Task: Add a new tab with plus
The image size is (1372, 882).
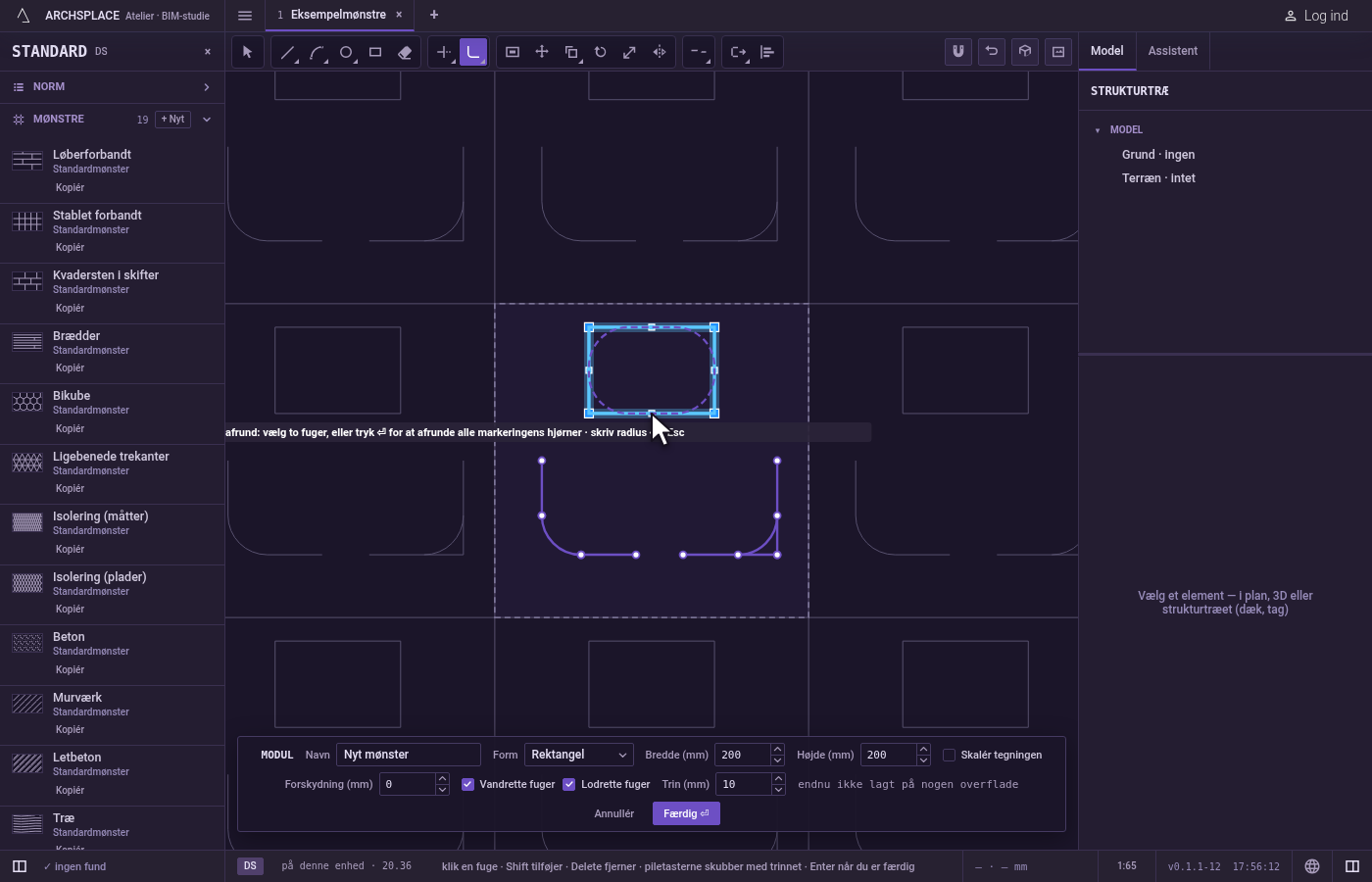Action: [434, 15]
